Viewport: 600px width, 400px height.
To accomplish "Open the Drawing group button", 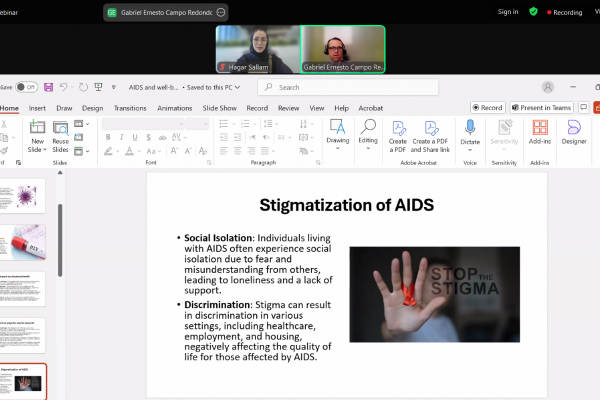I will tap(338, 134).
